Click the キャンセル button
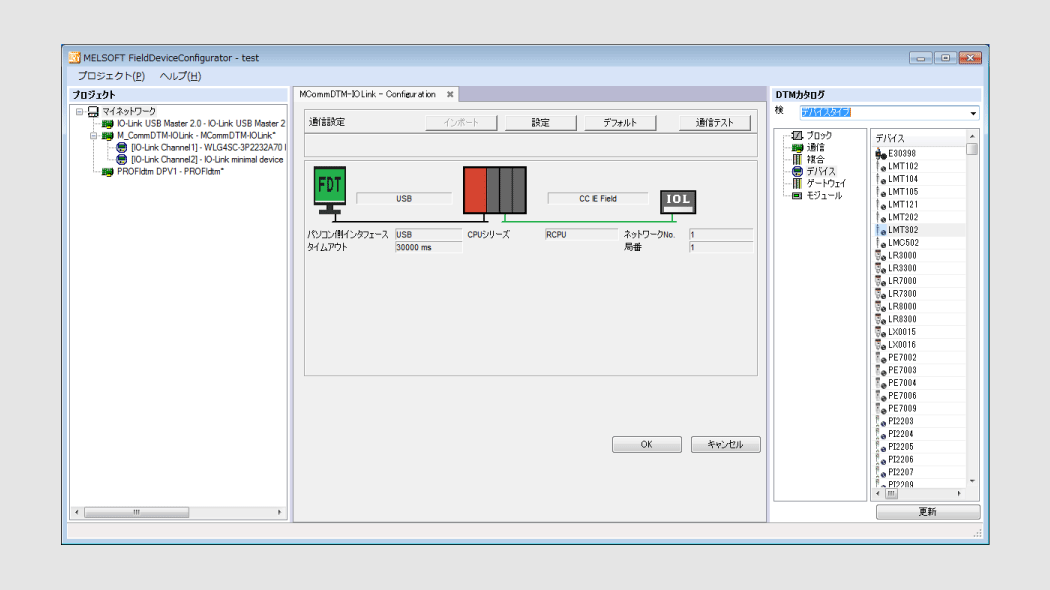This screenshot has height=590, width=1050. click(x=725, y=445)
